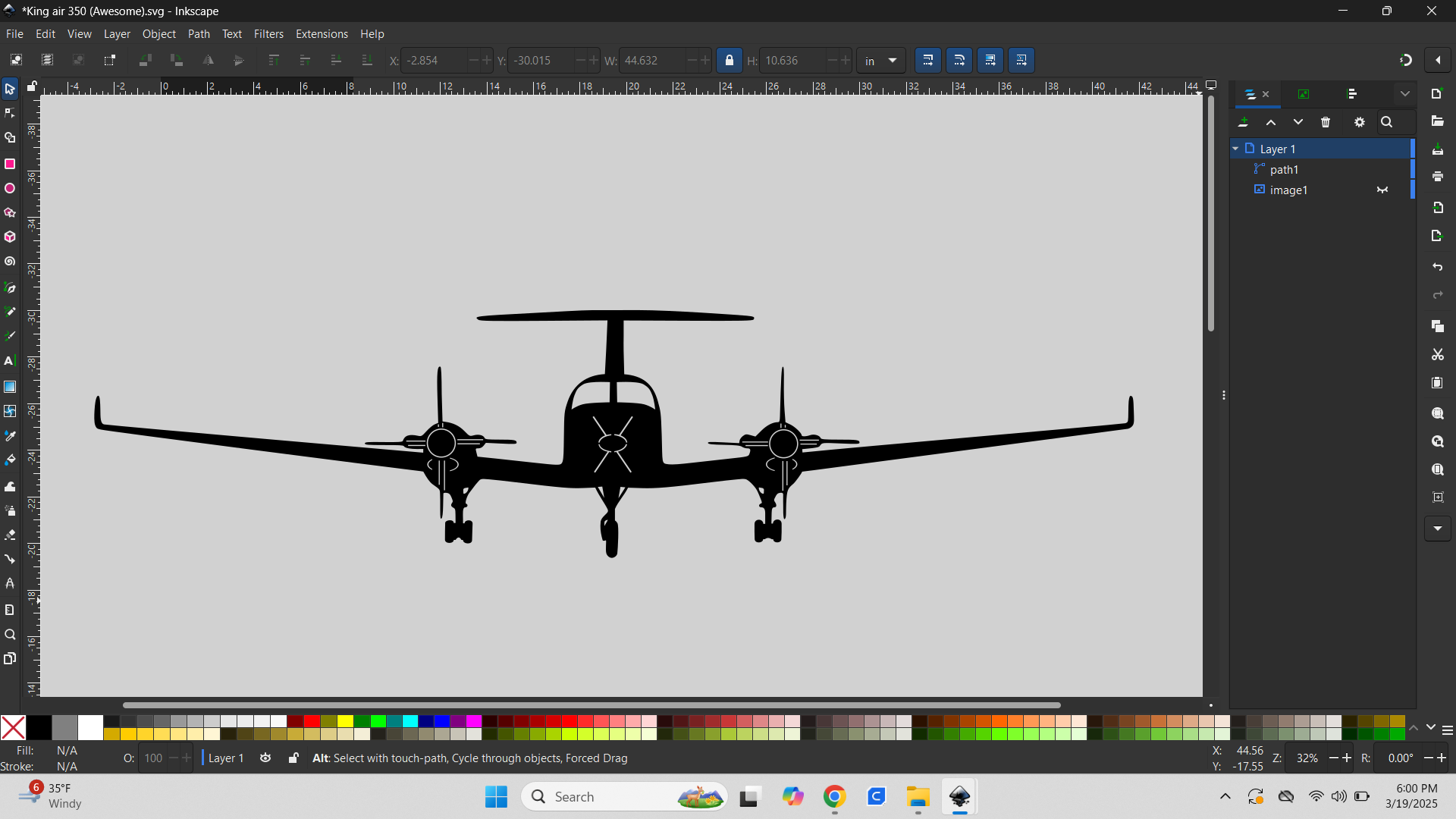Select the Pencil freehand tool
Viewport: 1456px width, 819px height.
coord(10,312)
